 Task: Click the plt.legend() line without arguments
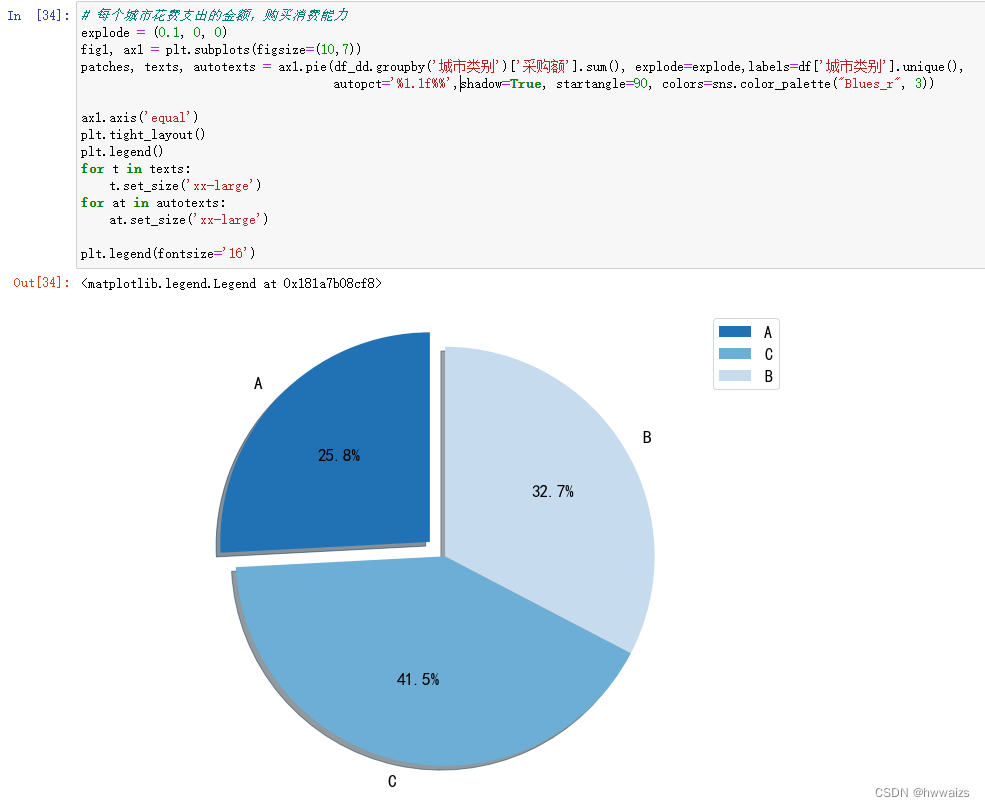(x=122, y=151)
